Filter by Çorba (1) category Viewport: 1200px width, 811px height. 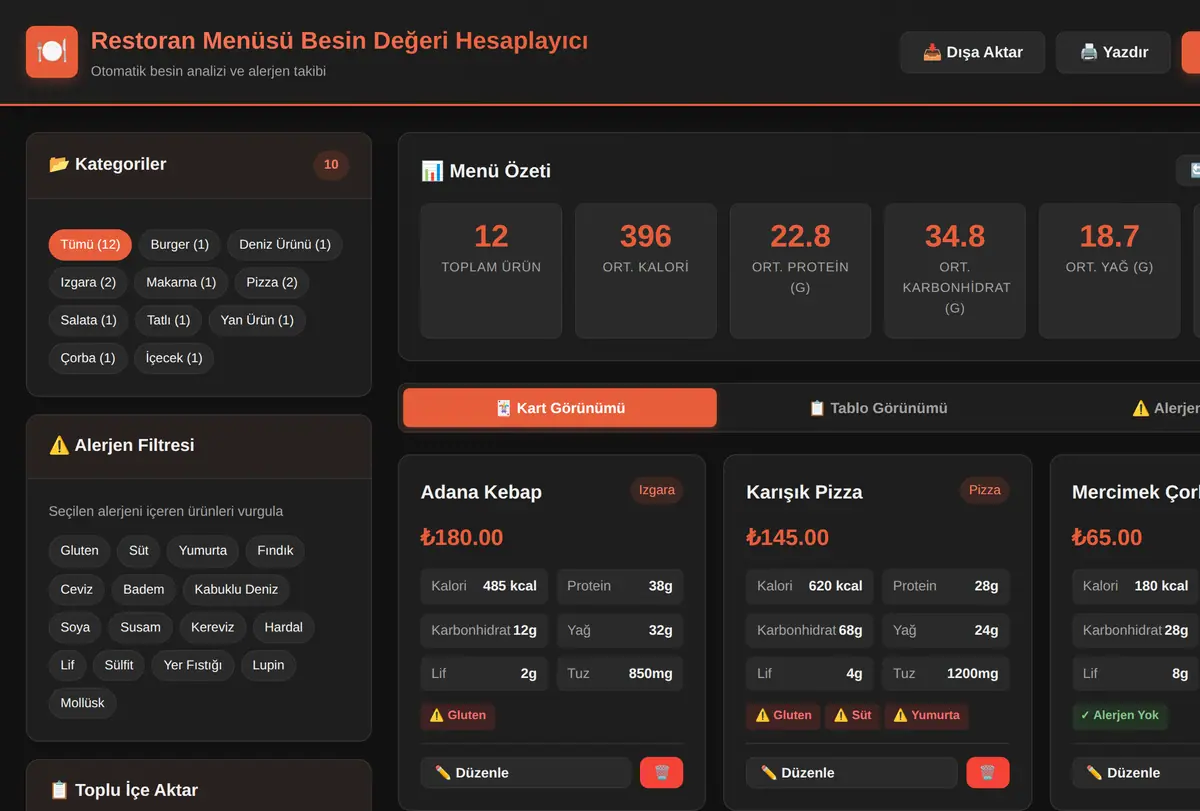click(x=88, y=358)
